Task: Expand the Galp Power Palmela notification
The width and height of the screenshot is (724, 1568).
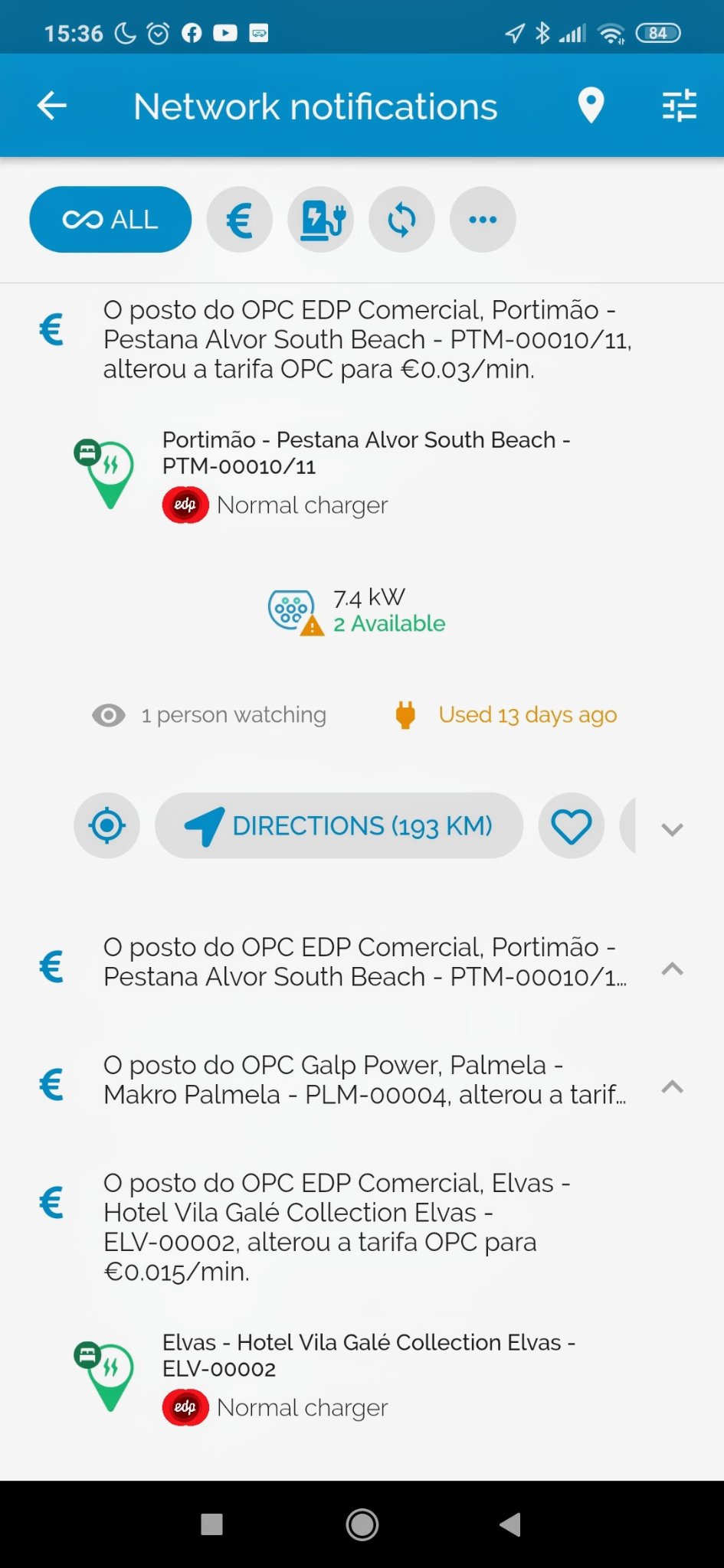Action: (672, 1086)
